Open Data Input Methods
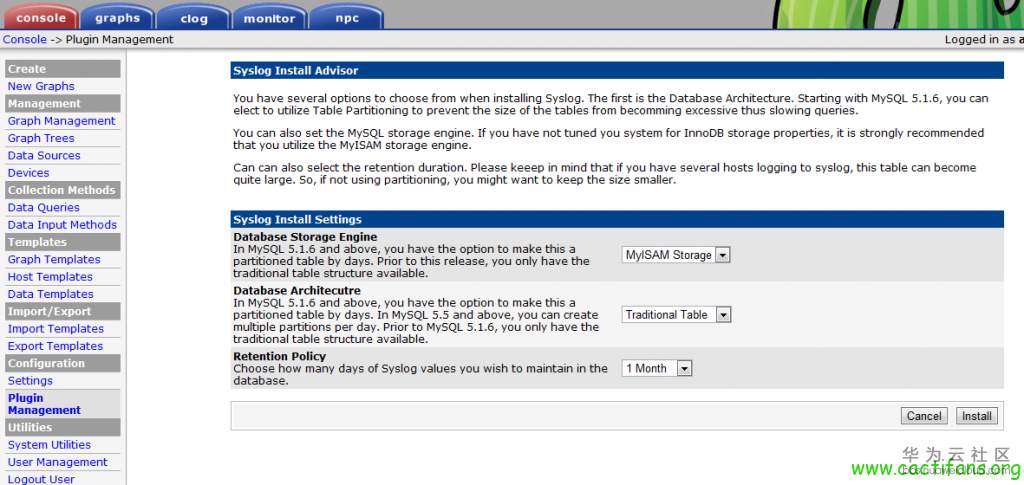 (x=62, y=225)
